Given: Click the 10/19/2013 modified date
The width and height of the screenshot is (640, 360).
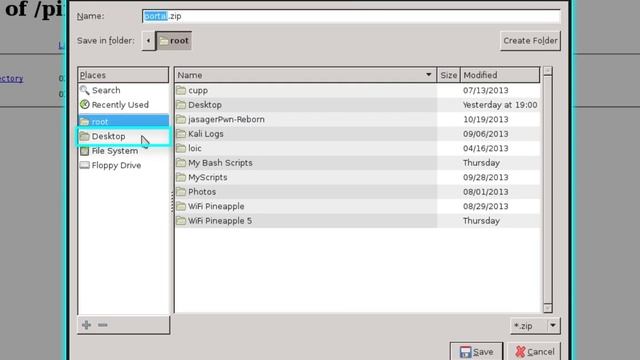Looking at the screenshot, I should click(486, 119).
